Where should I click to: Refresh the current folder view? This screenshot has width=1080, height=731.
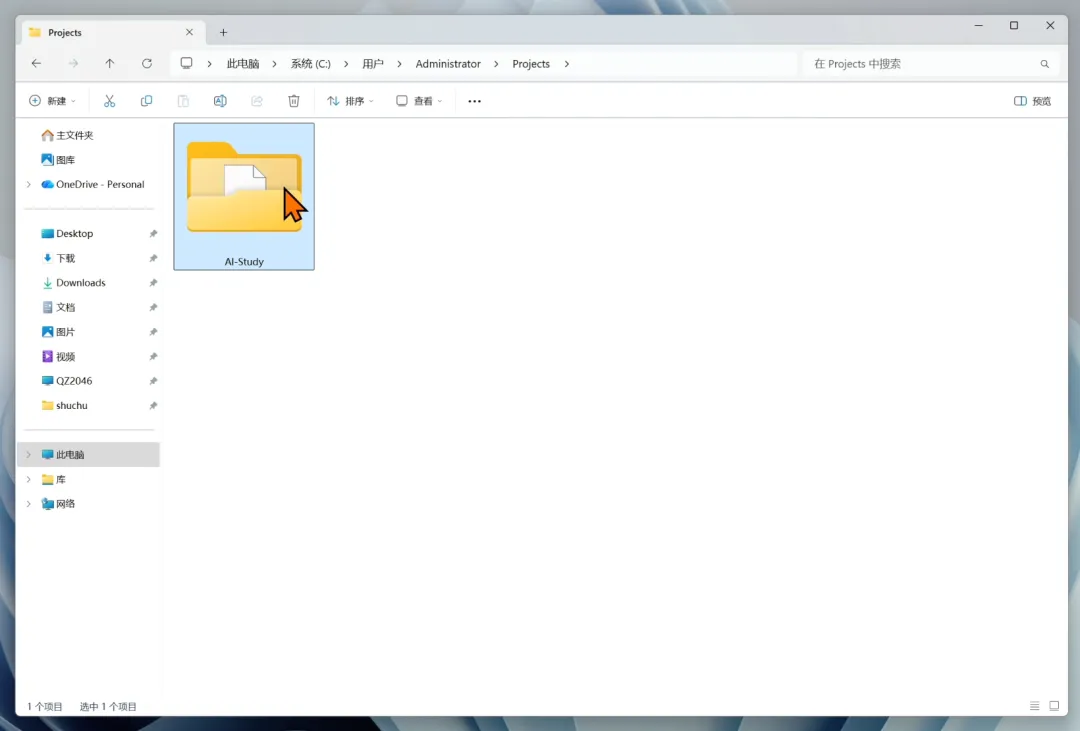[x=147, y=63]
